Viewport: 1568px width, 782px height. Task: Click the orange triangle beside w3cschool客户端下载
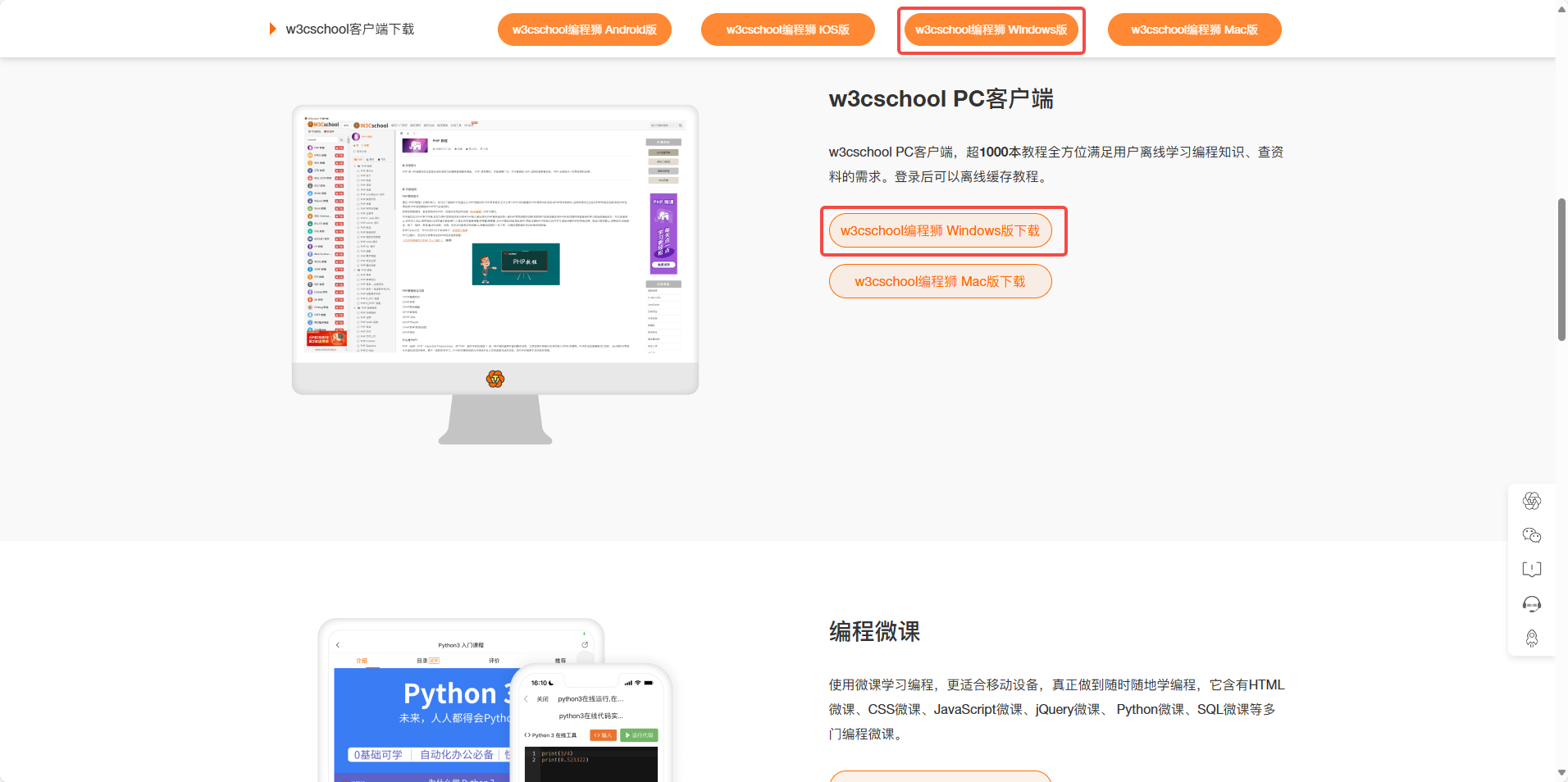tap(272, 30)
